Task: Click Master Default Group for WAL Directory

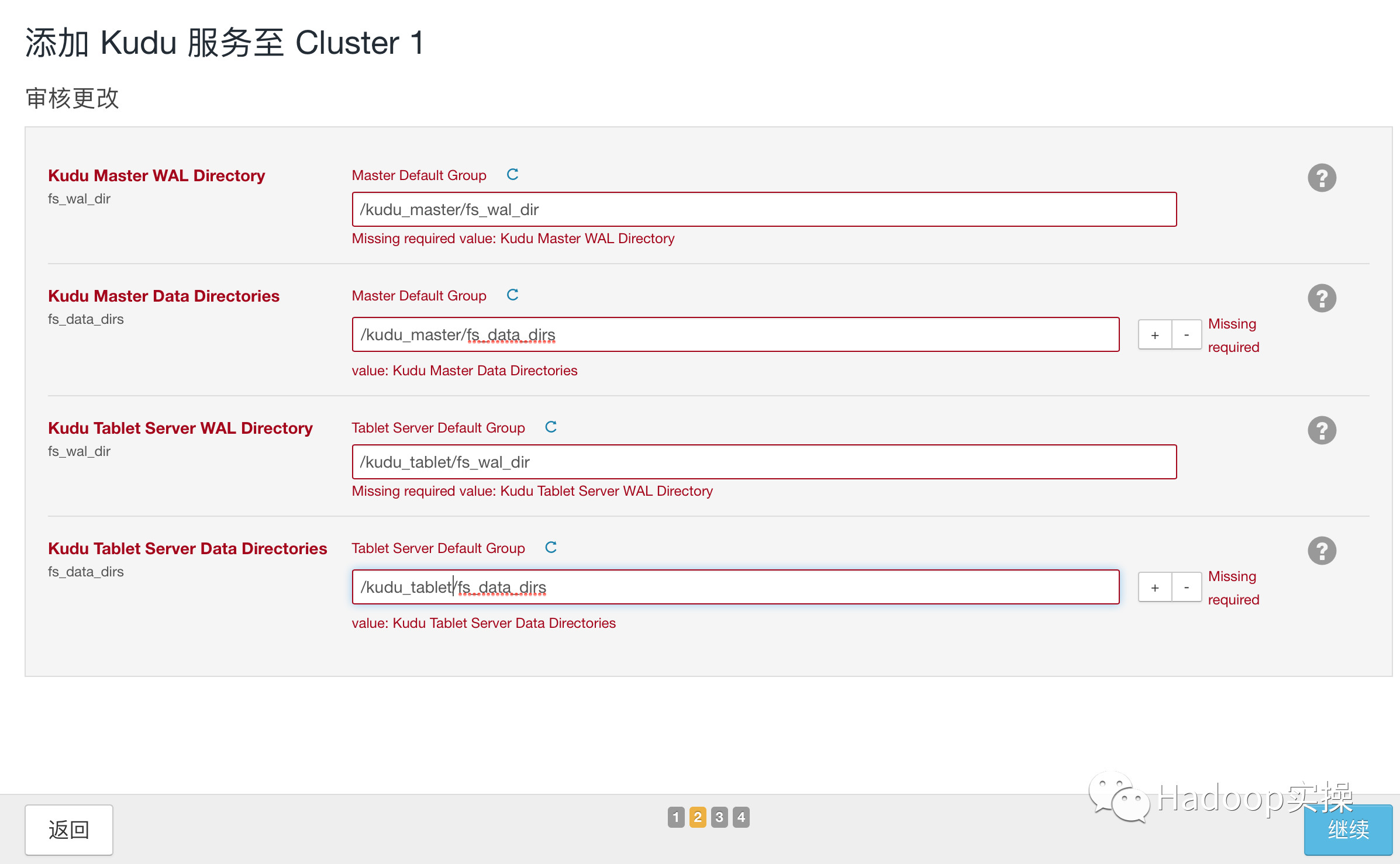Action: tap(419, 175)
